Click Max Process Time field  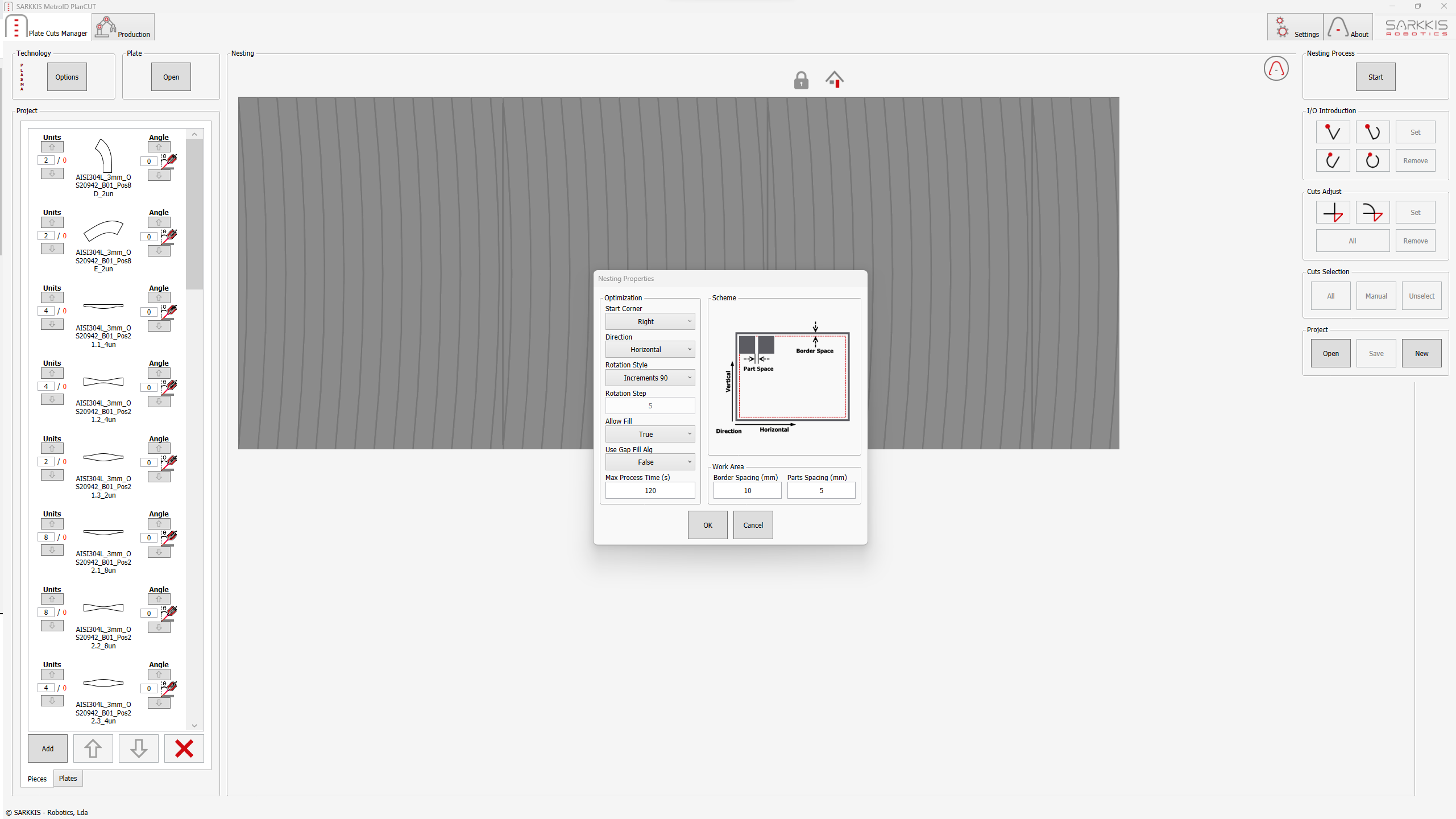coord(650,490)
